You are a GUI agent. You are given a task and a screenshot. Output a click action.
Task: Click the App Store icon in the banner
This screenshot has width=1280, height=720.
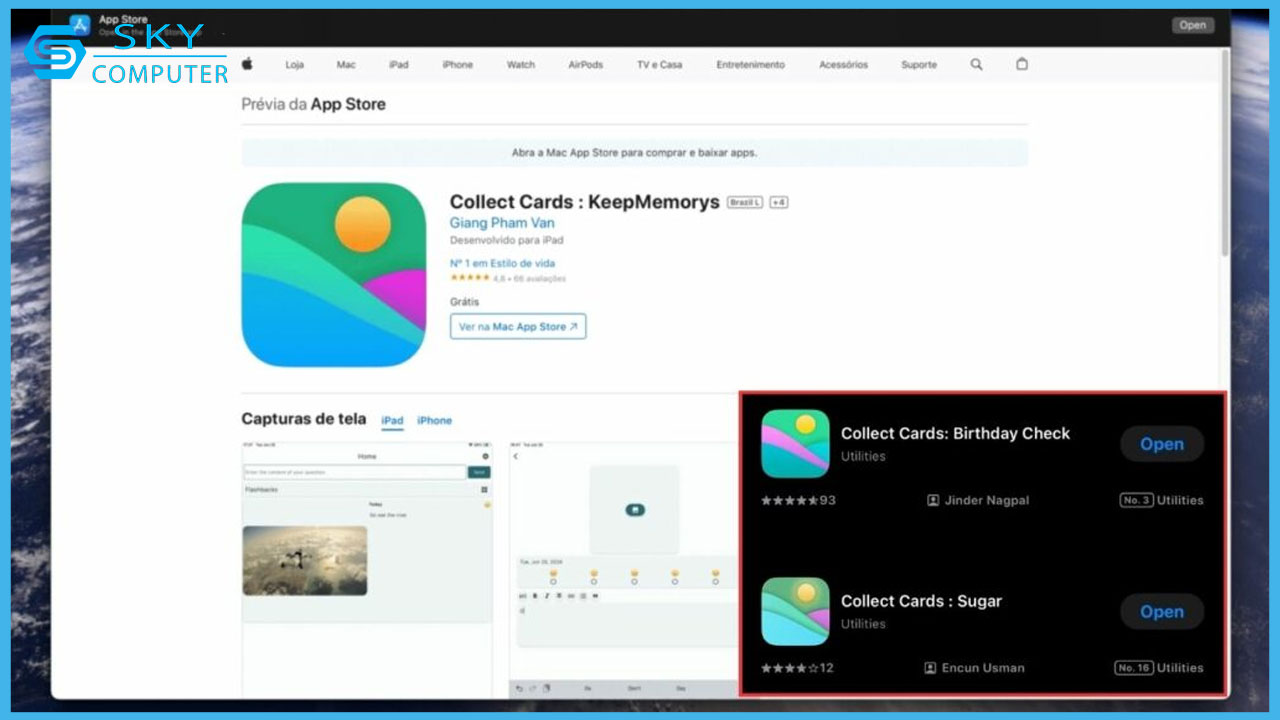pos(78,24)
